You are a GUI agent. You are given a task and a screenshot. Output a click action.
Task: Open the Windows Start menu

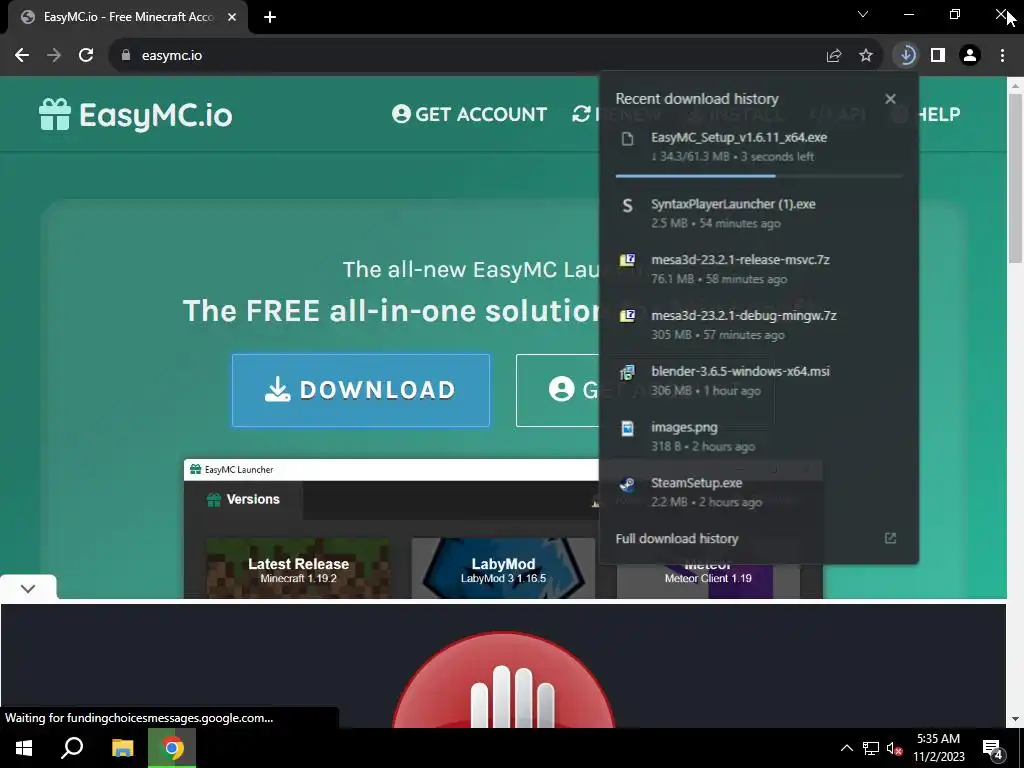point(24,748)
